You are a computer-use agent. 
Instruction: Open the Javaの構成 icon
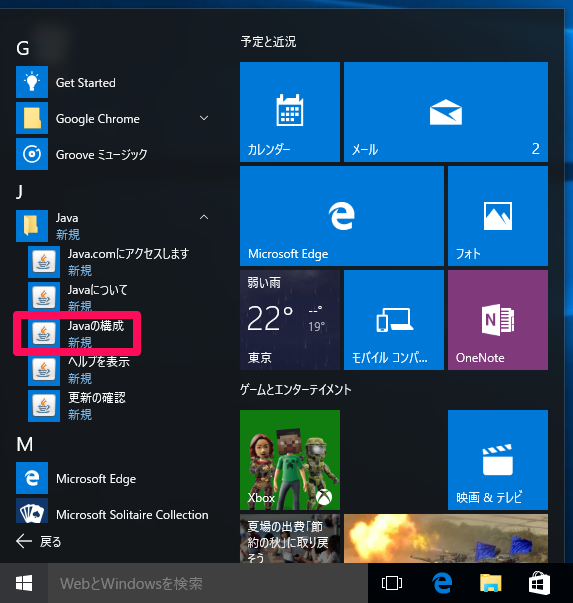(44, 333)
